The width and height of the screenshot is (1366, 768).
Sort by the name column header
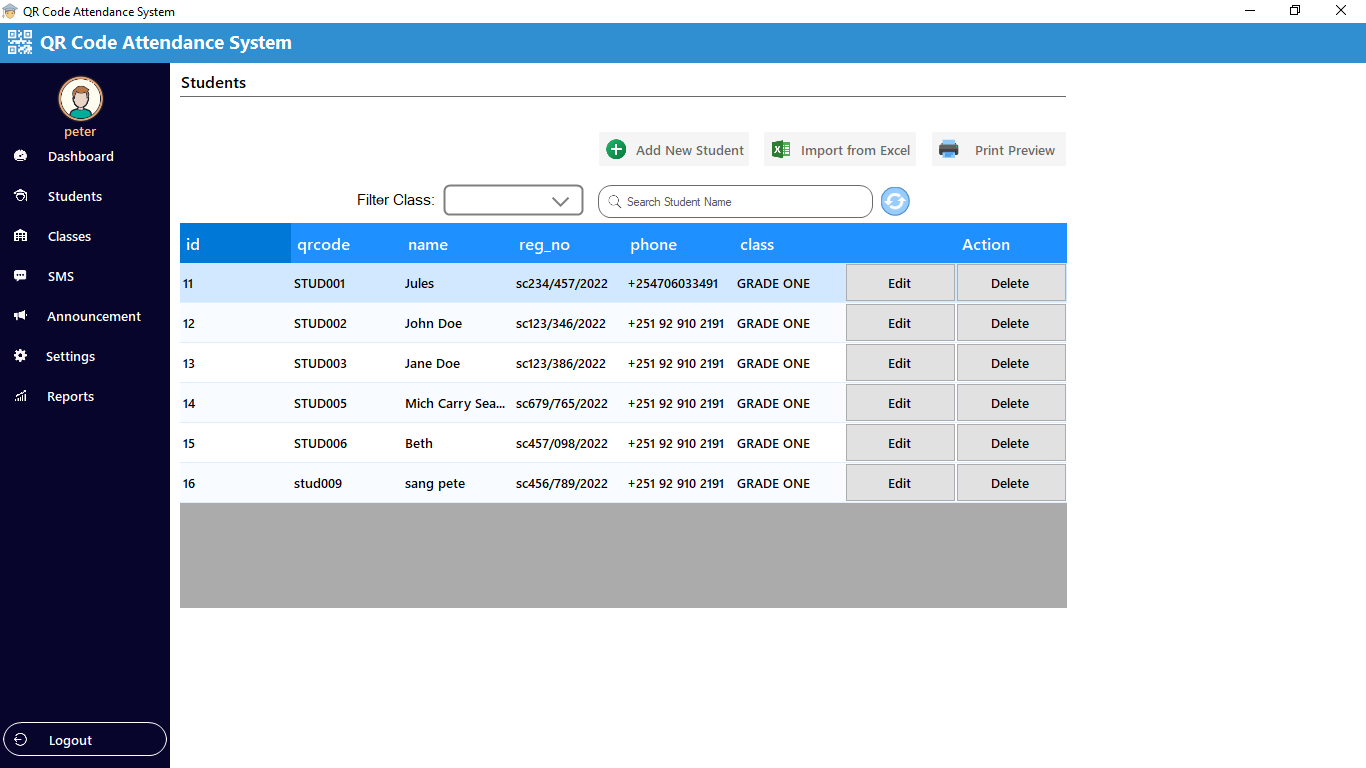pyautogui.click(x=428, y=245)
